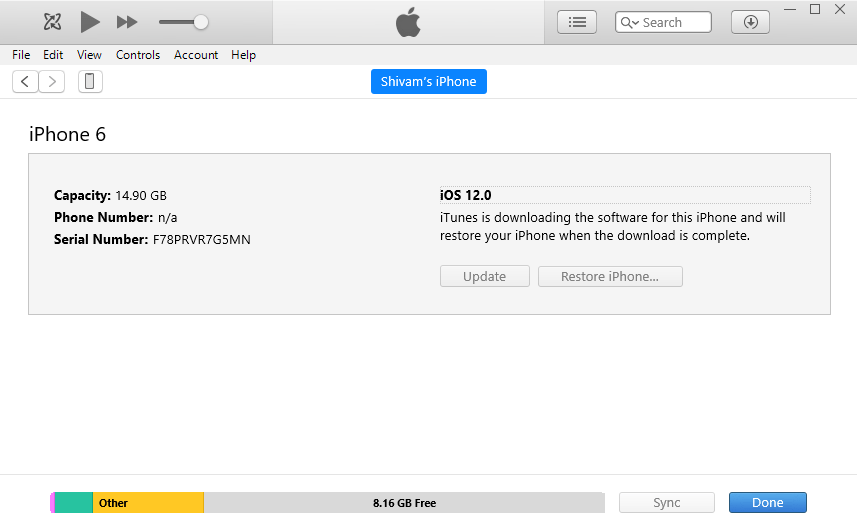Image resolution: width=857 pixels, height=530 pixels.
Task: Click the Restore iPhone... button
Action: pyautogui.click(x=610, y=276)
